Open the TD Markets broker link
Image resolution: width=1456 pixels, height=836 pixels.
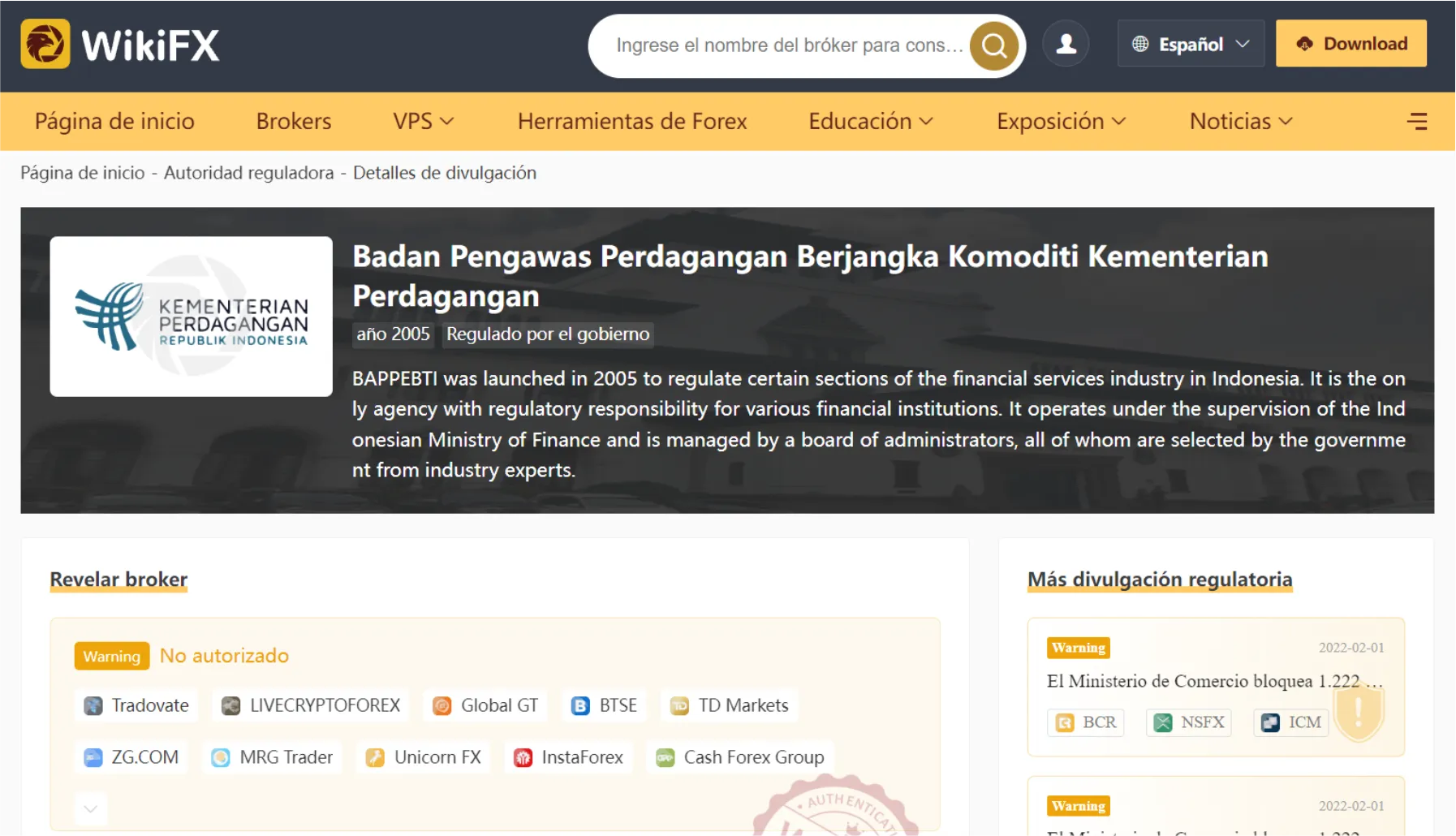(730, 705)
